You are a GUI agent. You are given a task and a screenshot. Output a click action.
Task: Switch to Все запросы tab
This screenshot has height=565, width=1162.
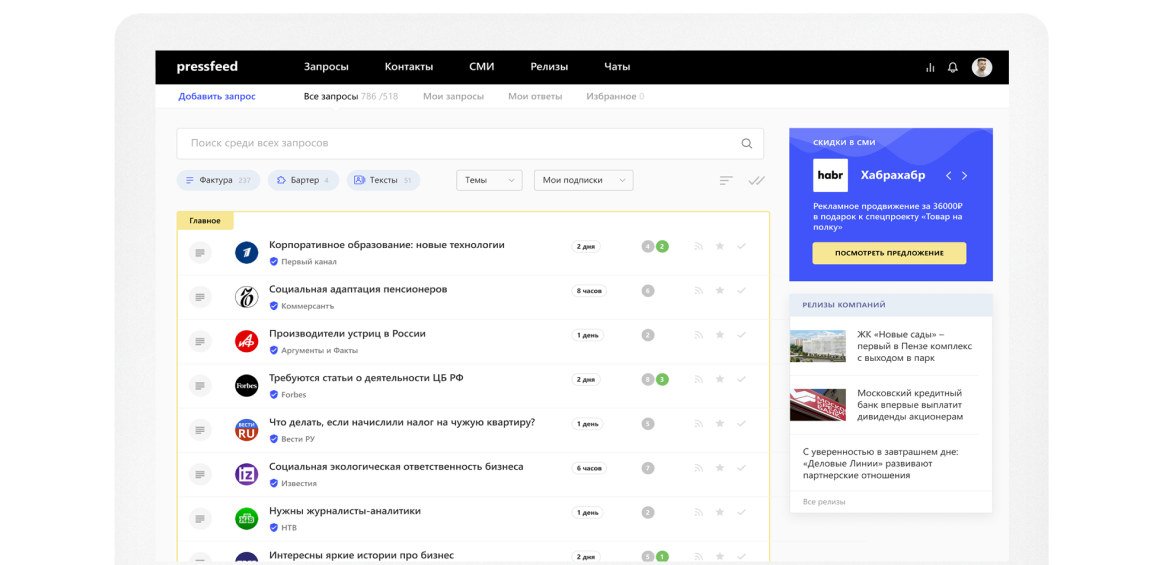351,96
